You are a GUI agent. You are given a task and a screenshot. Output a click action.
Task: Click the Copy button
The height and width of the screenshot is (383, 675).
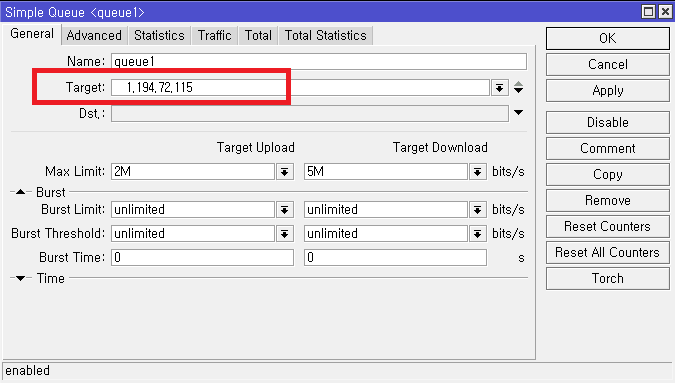[x=607, y=174]
